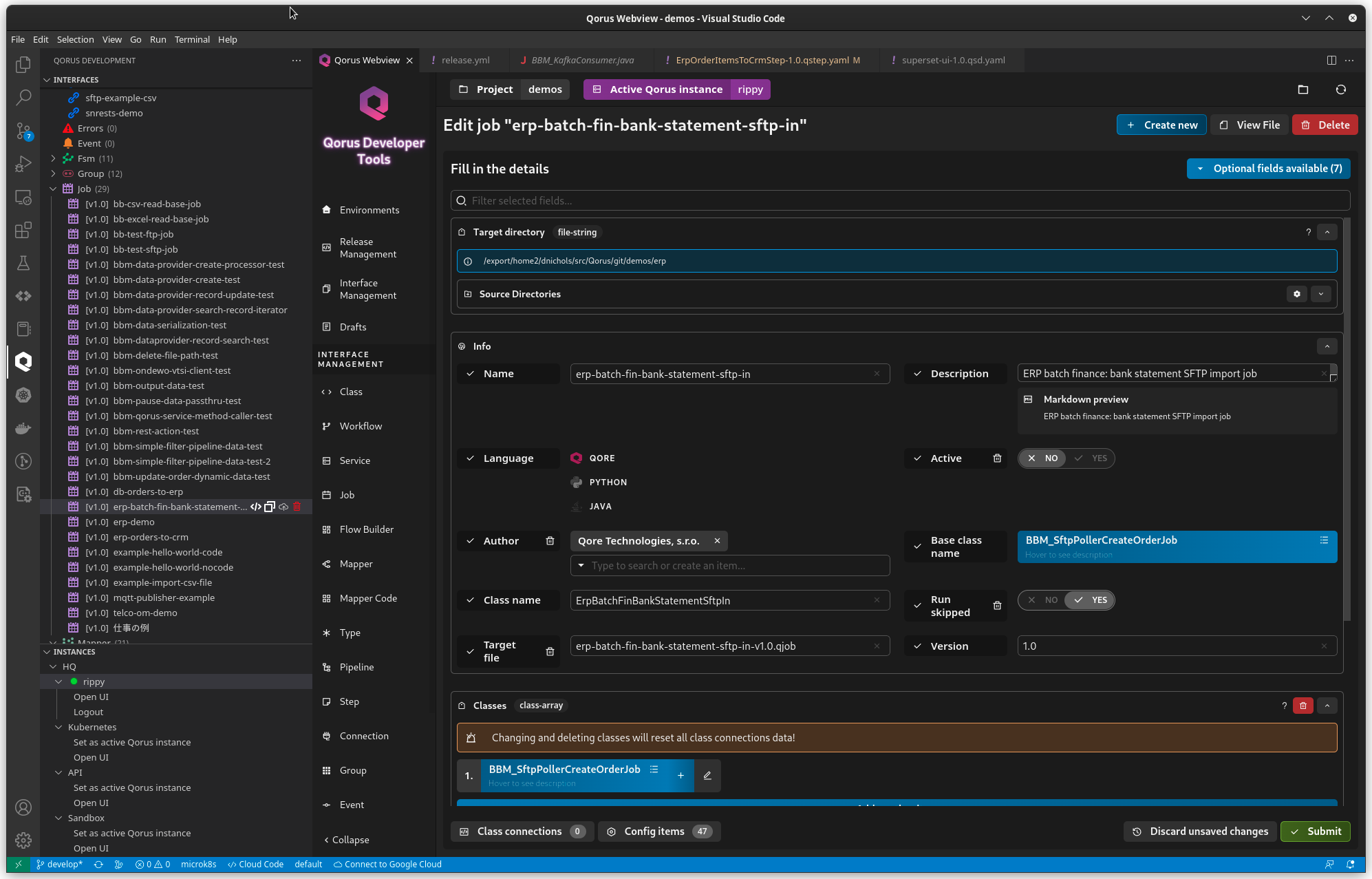Set Active toggle to NO

pos(1042,458)
